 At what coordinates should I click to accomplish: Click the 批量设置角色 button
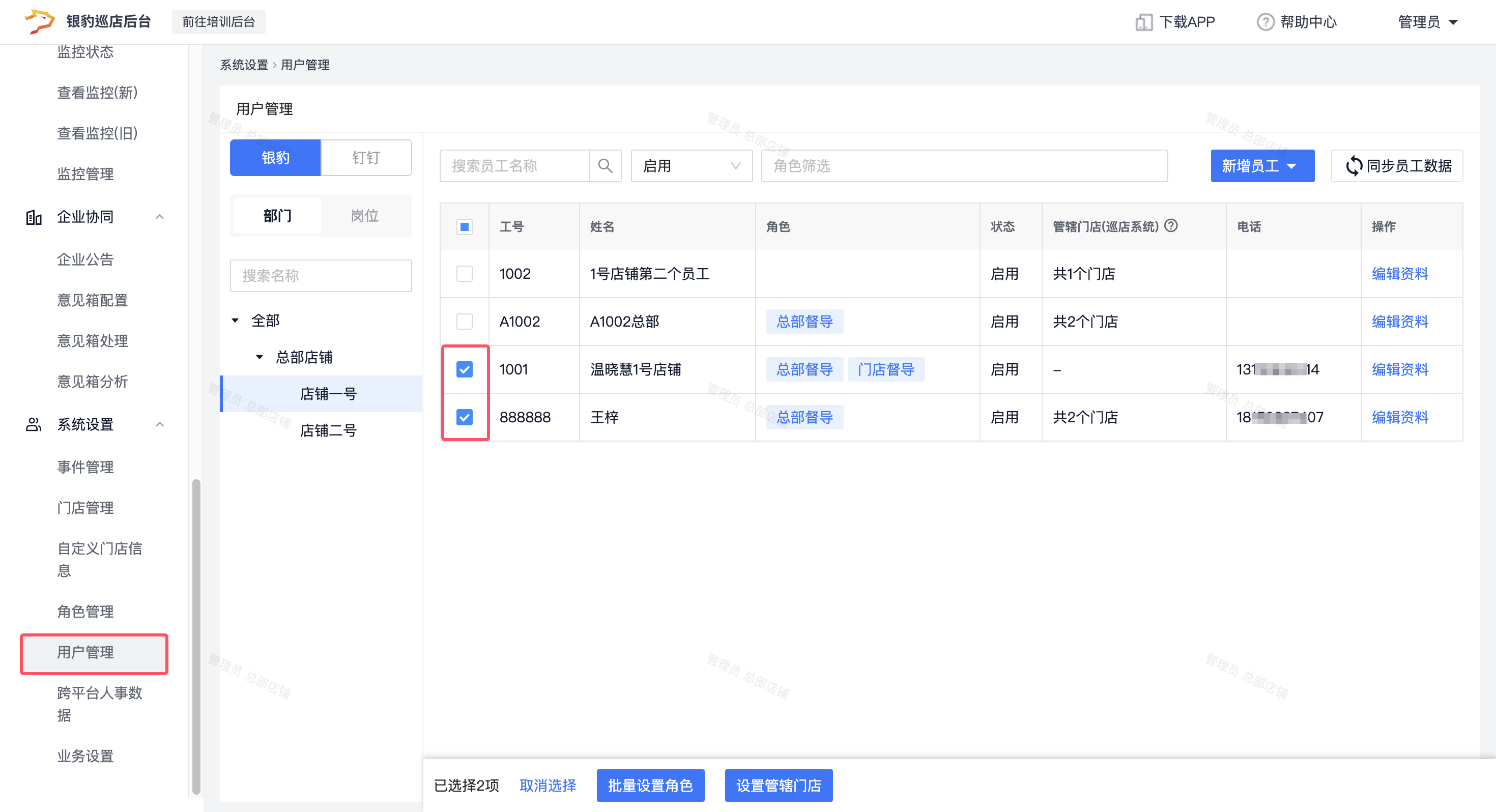(x=650, y=785)
